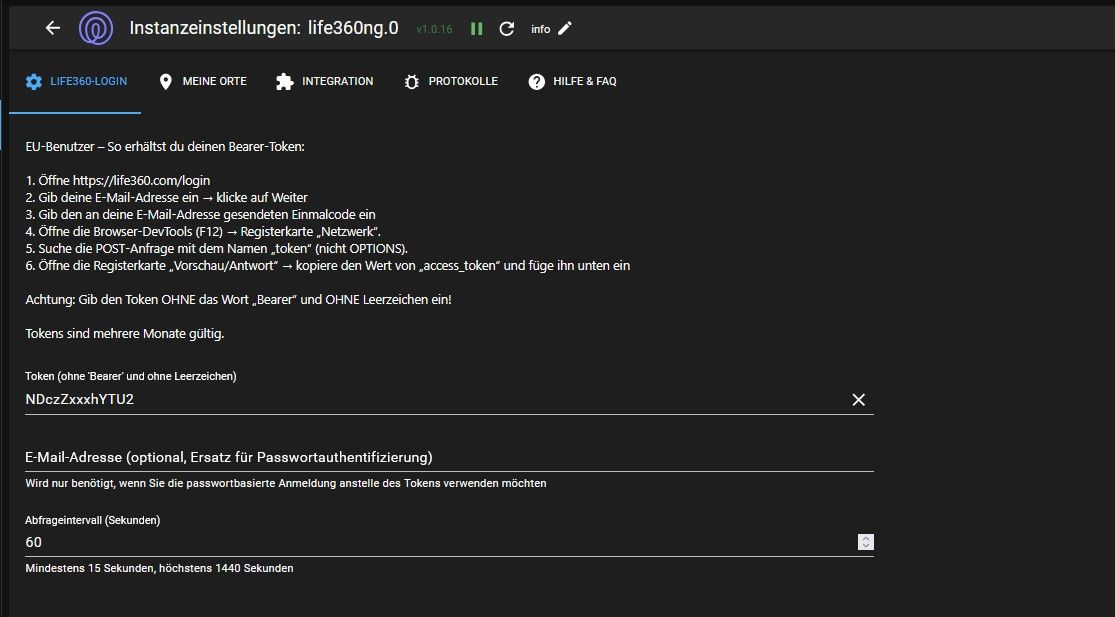This screenshot has width=1115, height=617.
Task: Clear the token field with the X
Action: (858, 400)
